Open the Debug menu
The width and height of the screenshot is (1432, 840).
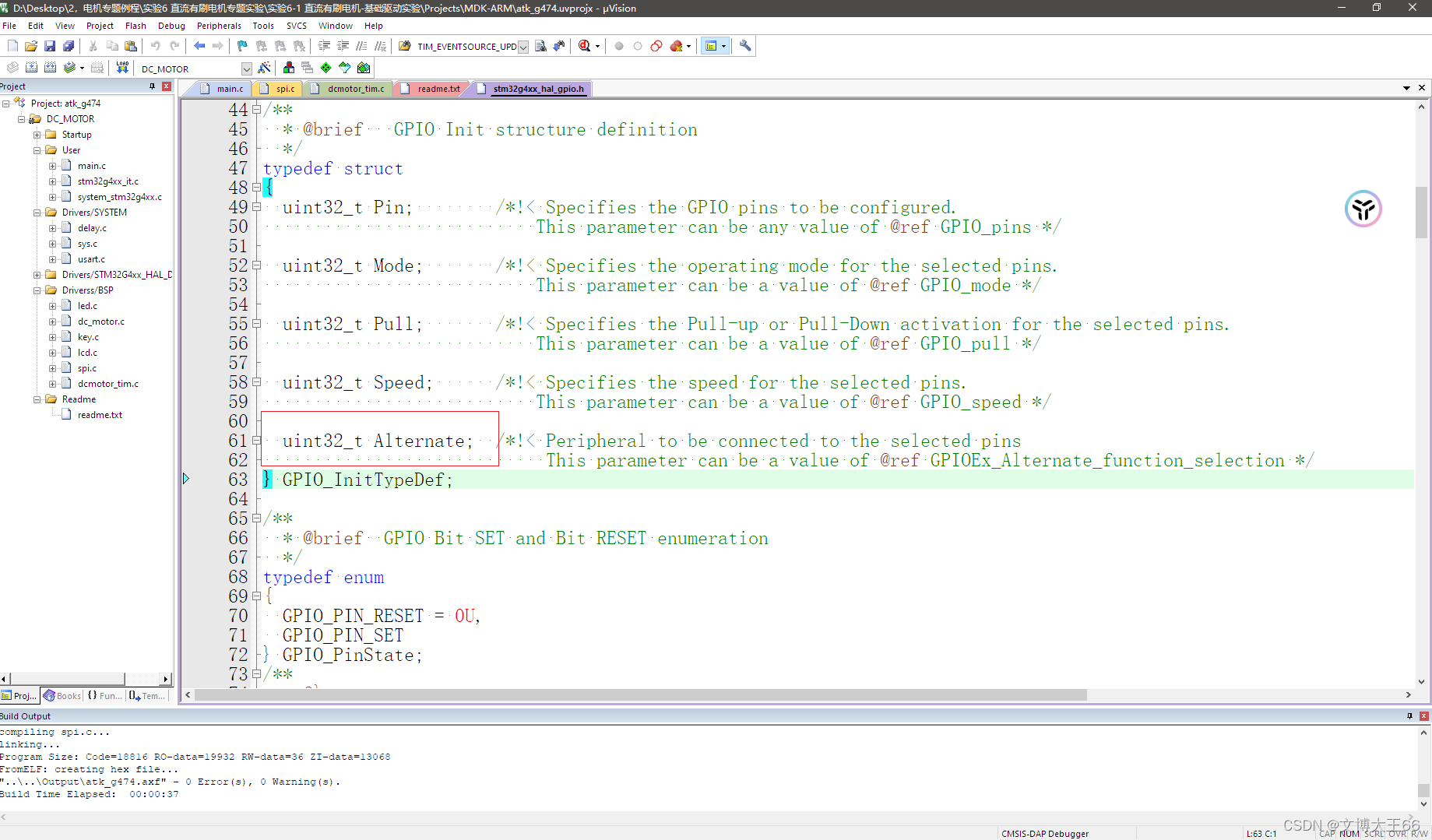coord(171,26)
